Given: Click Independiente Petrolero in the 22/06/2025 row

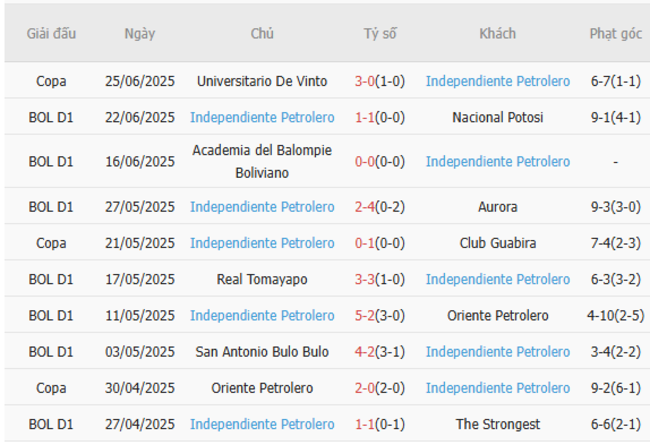Looking at the screenshot, I should (x=262, y=117).
